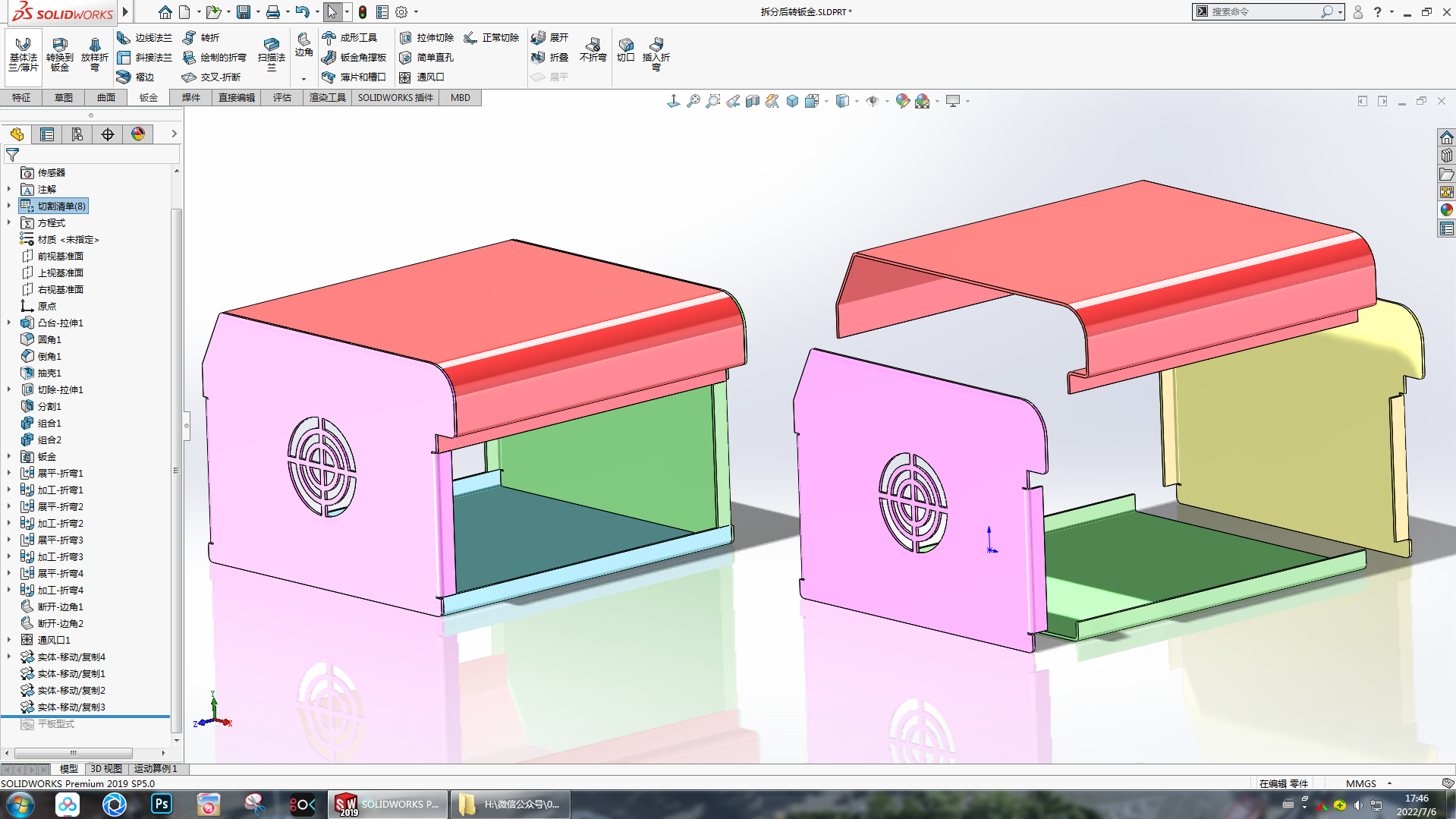Click the Windows Start button

[20, 805]
